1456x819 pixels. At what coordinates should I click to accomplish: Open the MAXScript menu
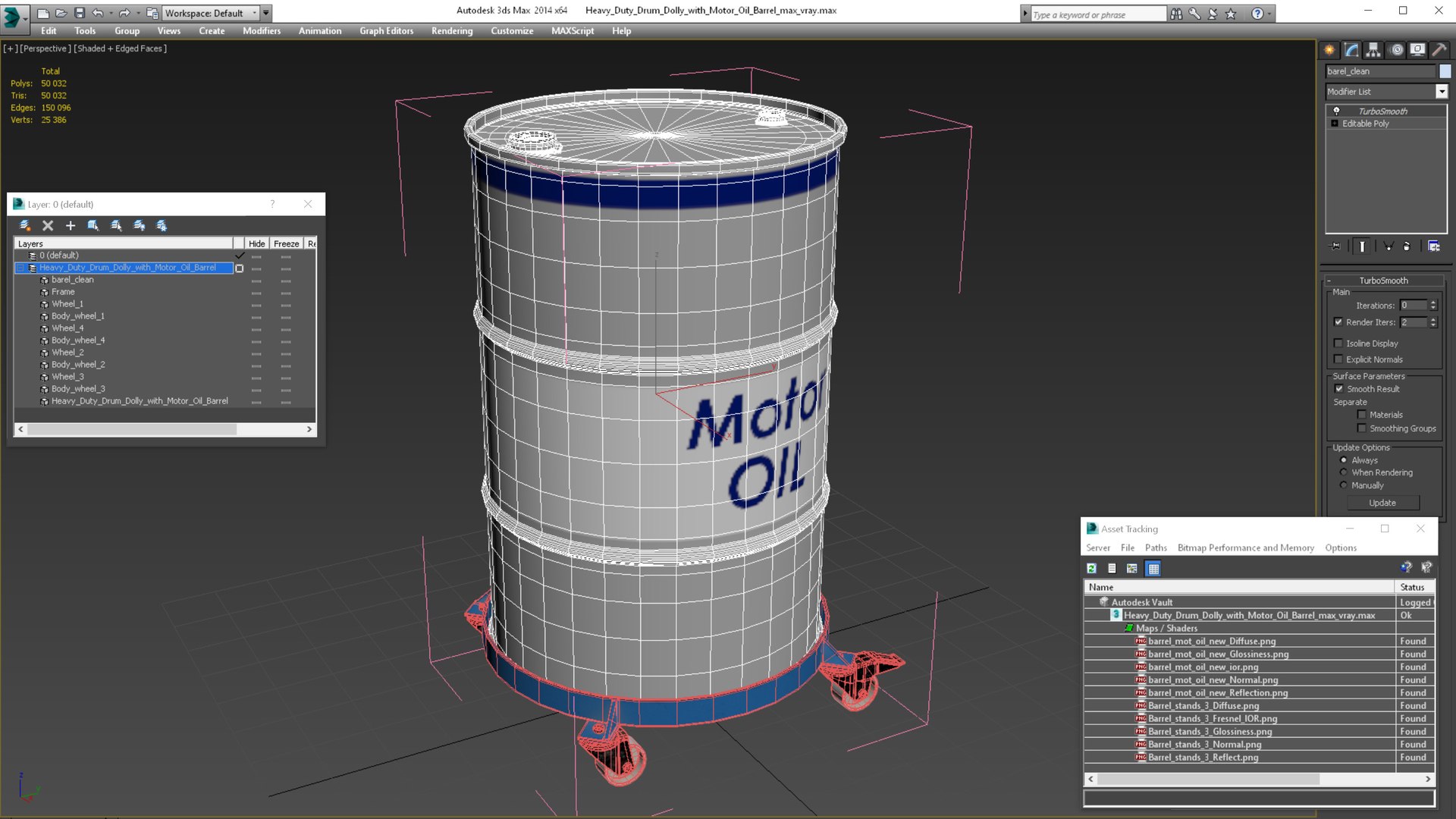click(x=573, y=31)
